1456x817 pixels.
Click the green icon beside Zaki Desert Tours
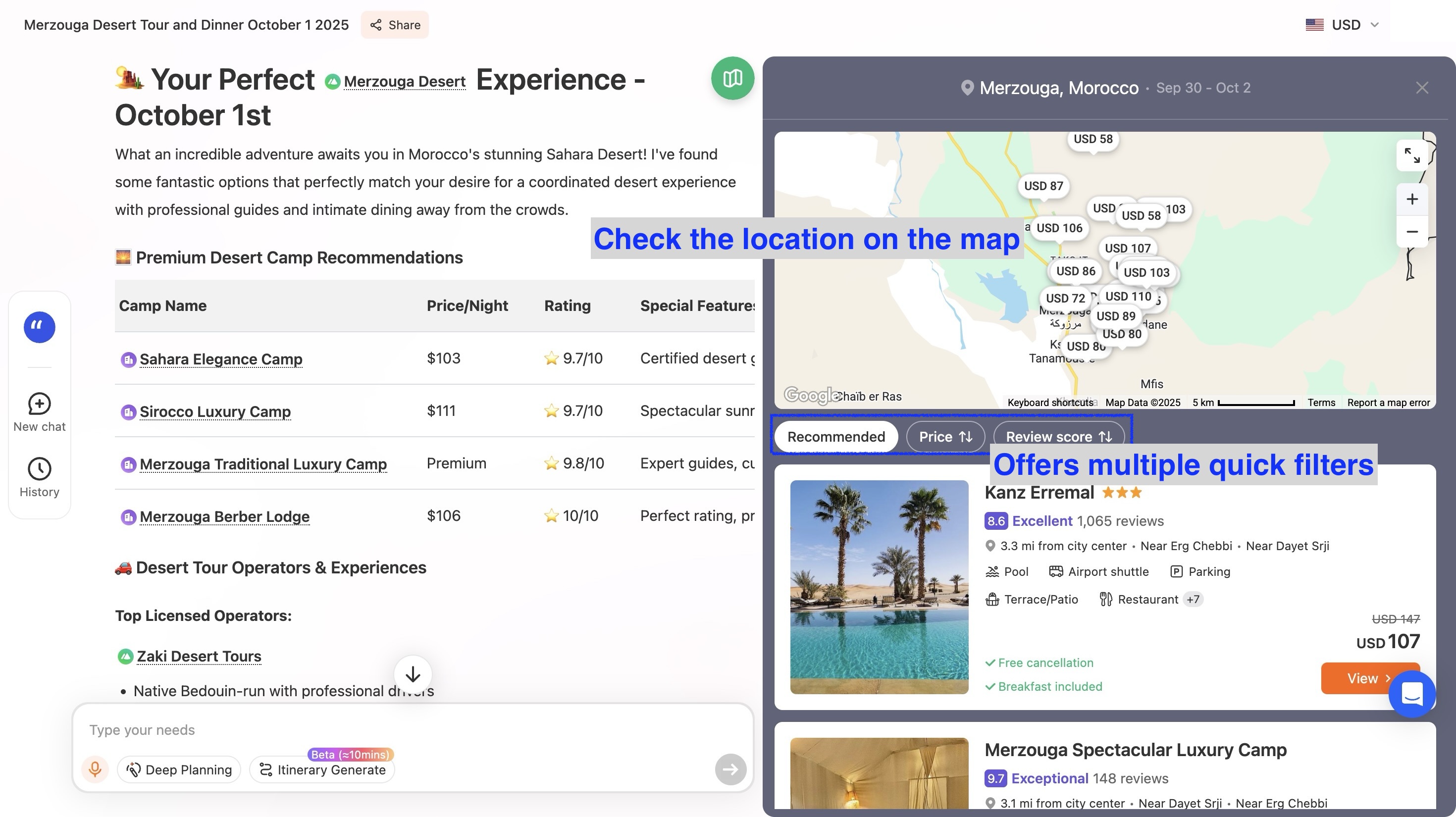click(x=125, y=657)
